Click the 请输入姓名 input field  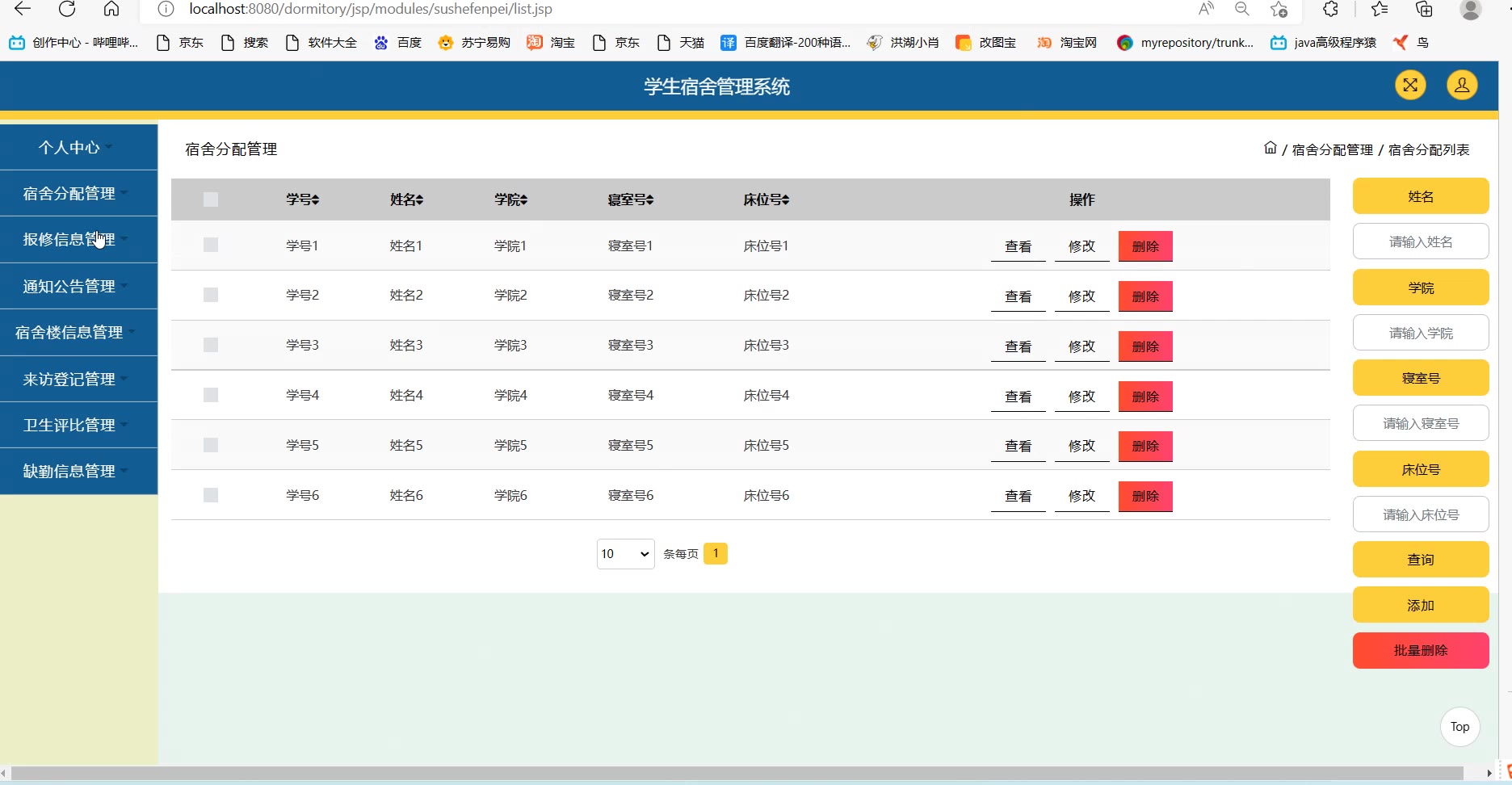1420,241
